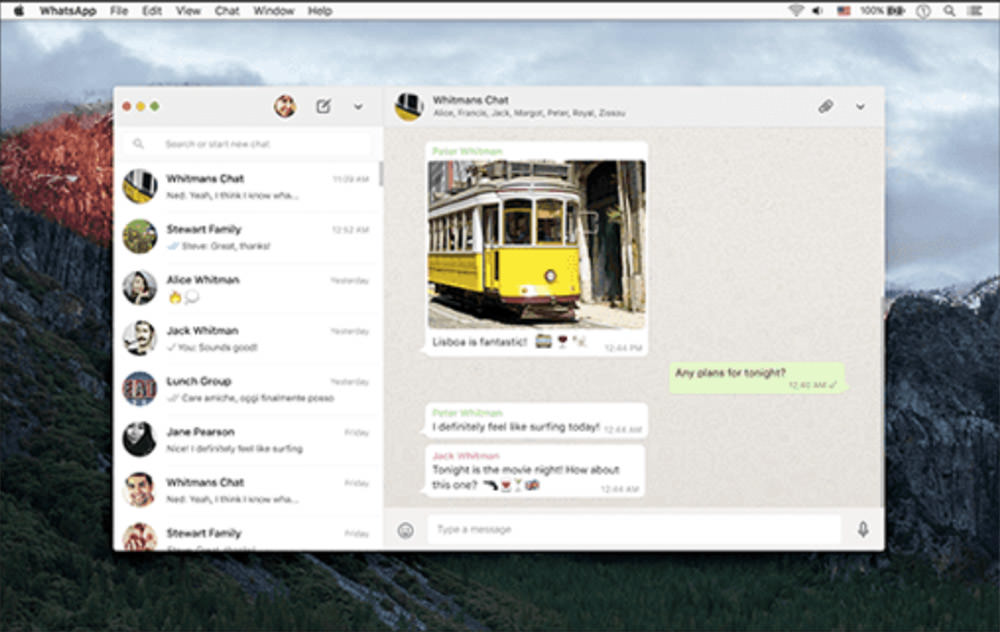Screen dimensions: 1000x632
Task: Click the group member names in header
Action: tap(529, 114)
